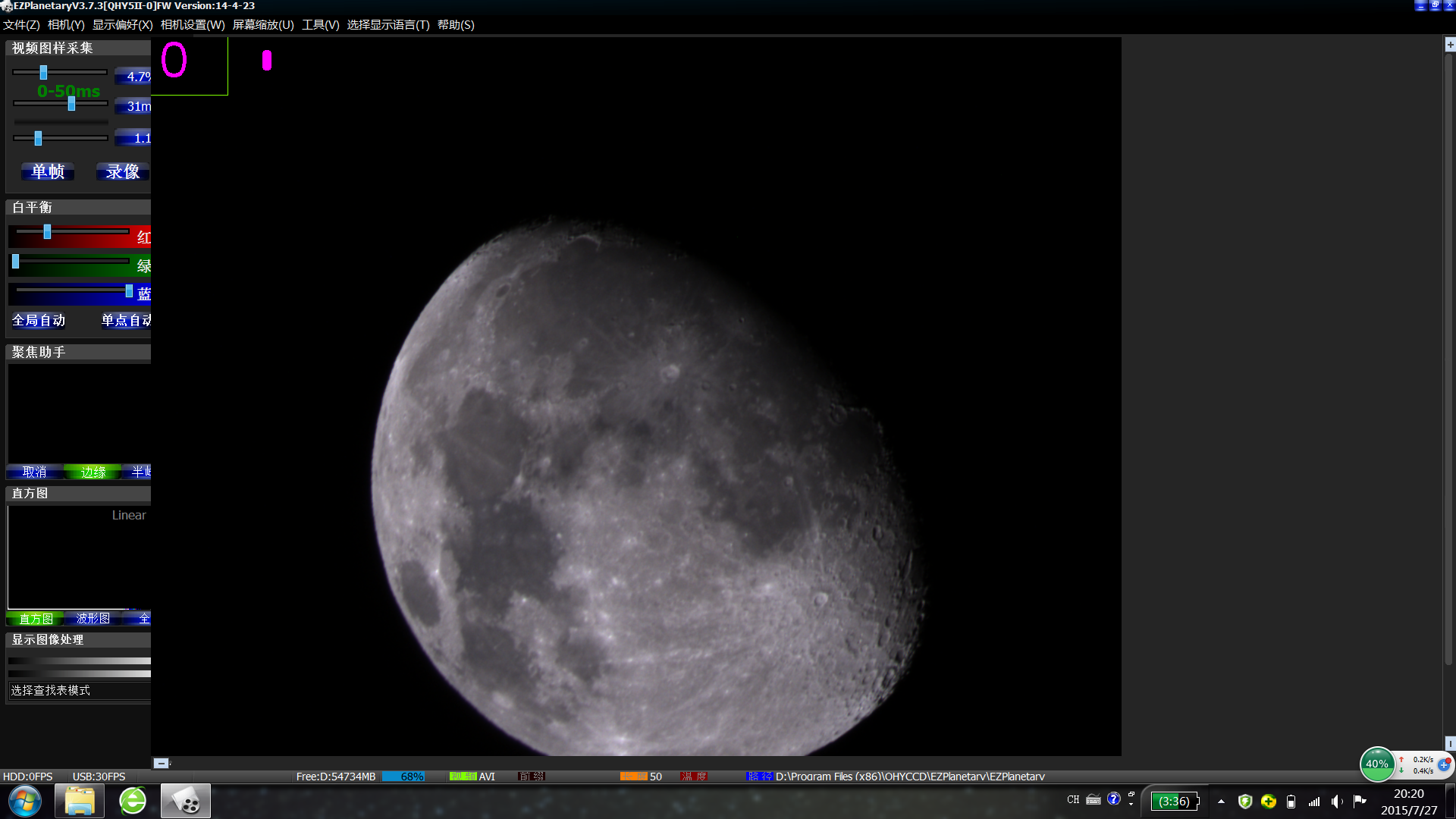Open the 选择显示语言(T) language menu
This screenshot has width=1456, height=819.
click(388, 25)
